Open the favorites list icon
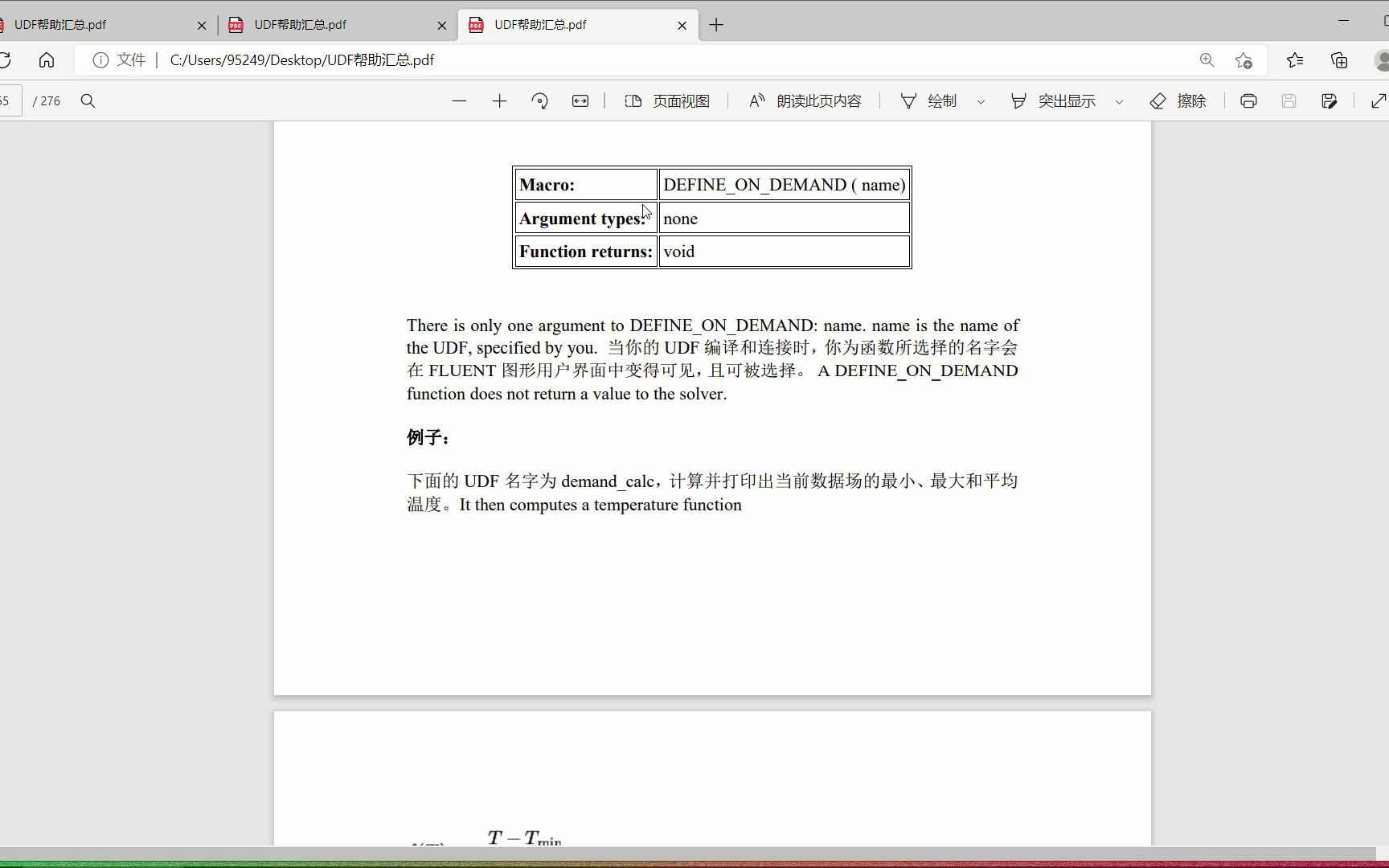Screen dimensions: 1389x868 click(x=1295, y=60)
